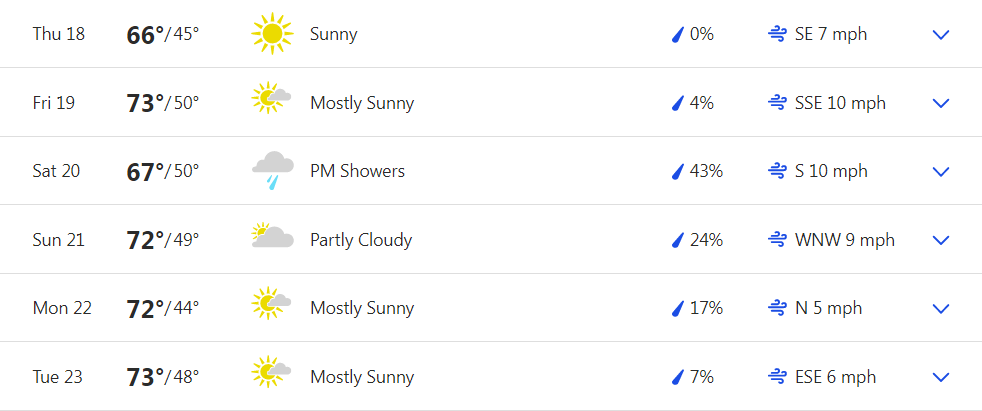The height and width of the screenshot is (411, 982).
Task: Expand the Thu 18 forecast details
Action: pyautogui.click(x=941, y=34)
